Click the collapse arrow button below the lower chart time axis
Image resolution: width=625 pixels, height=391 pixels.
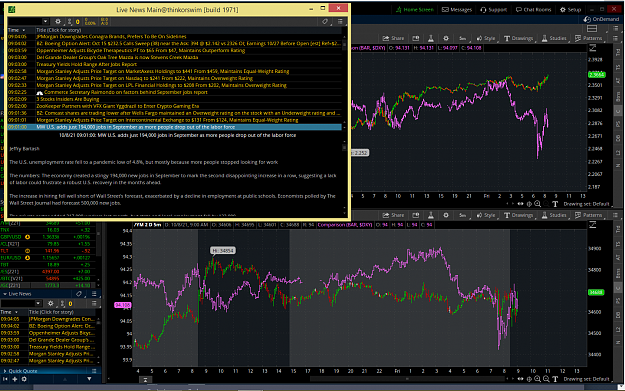[145, 380]
